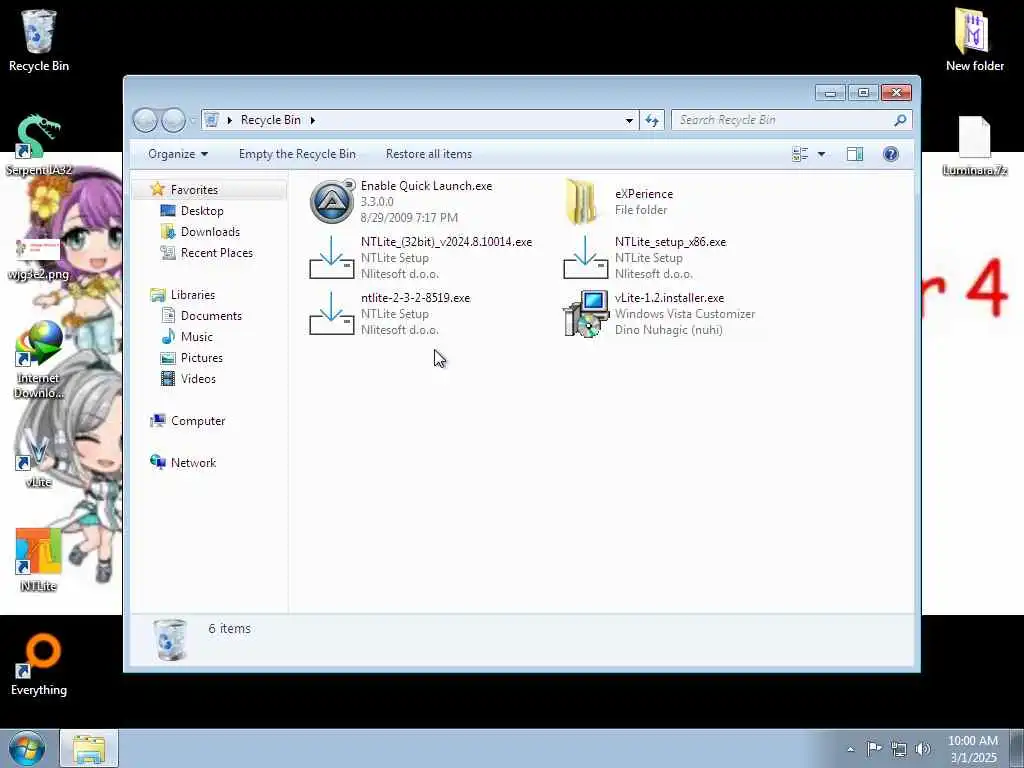Open NTLite desktop shortcut
The height and width of the screenshot is (768, 1024).
39,560
